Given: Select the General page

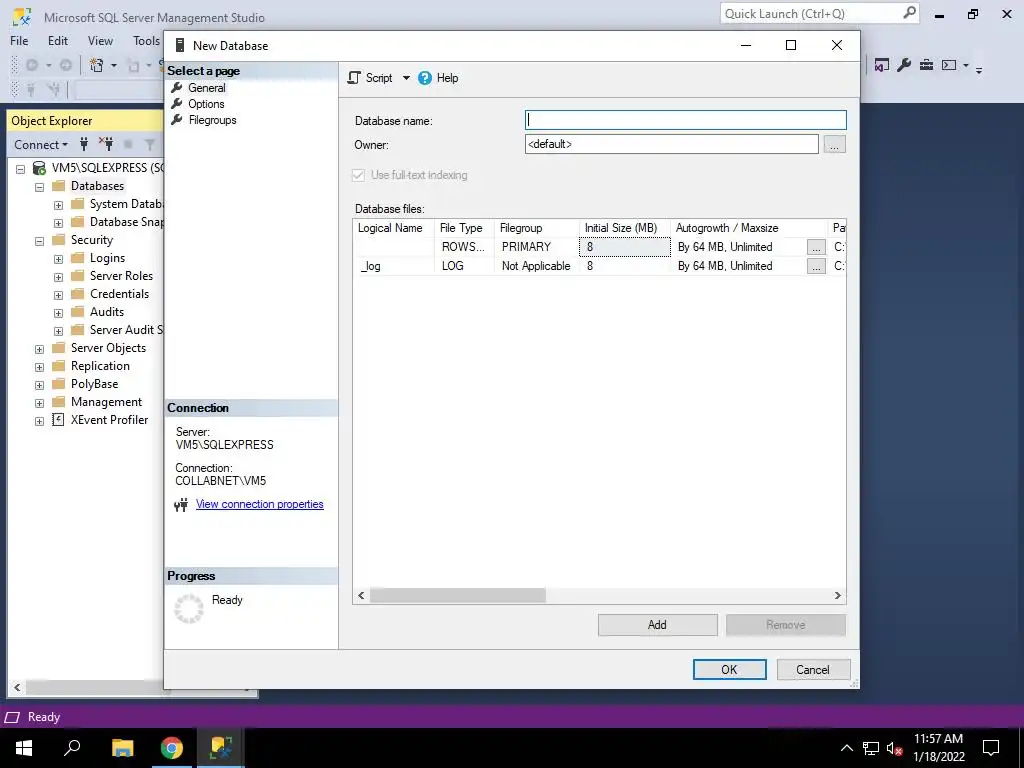Looking at the screenshot, I should click(206, 88).
